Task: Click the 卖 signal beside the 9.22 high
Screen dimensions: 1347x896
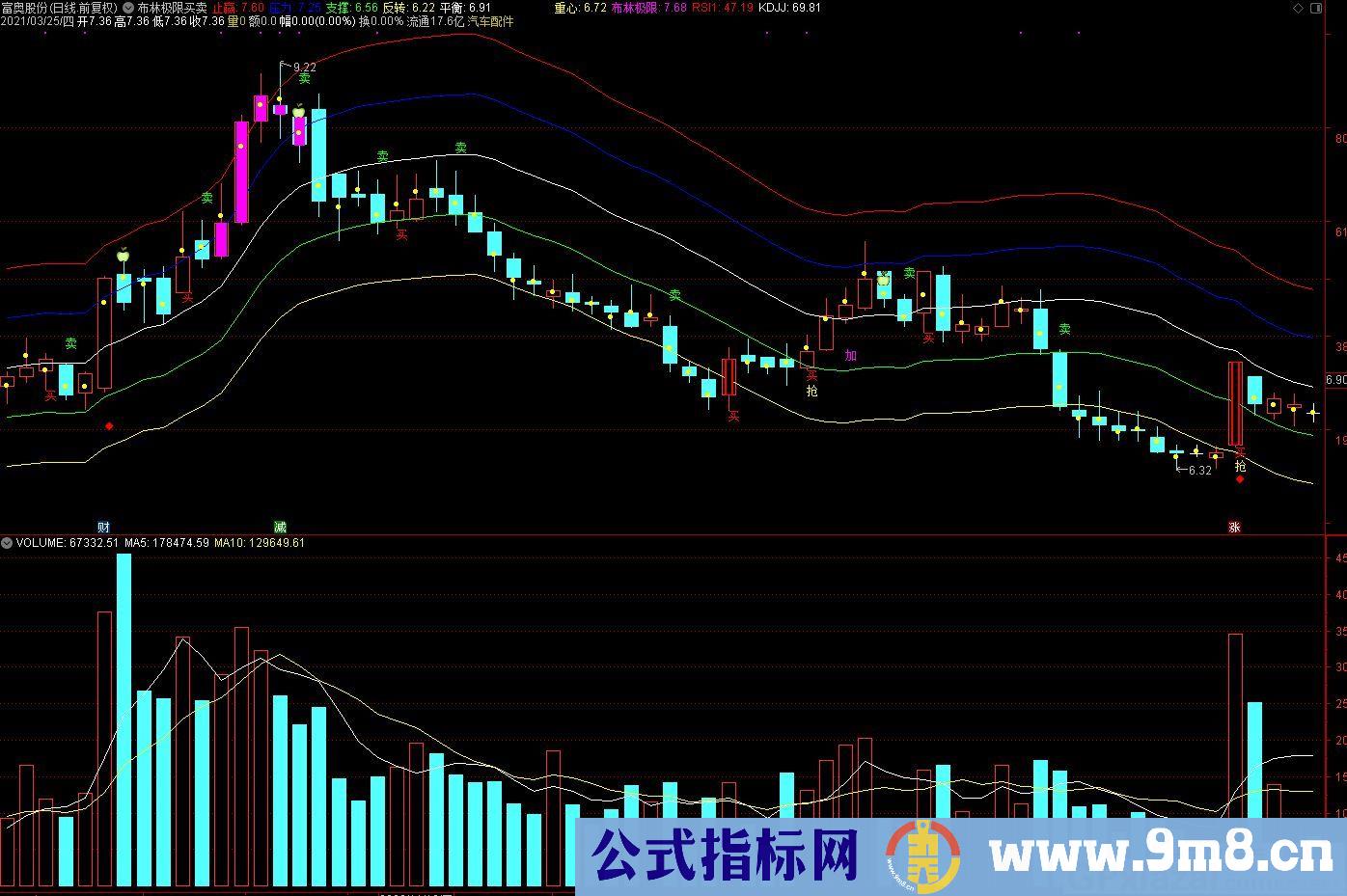Action: click(x=304, y=79)
